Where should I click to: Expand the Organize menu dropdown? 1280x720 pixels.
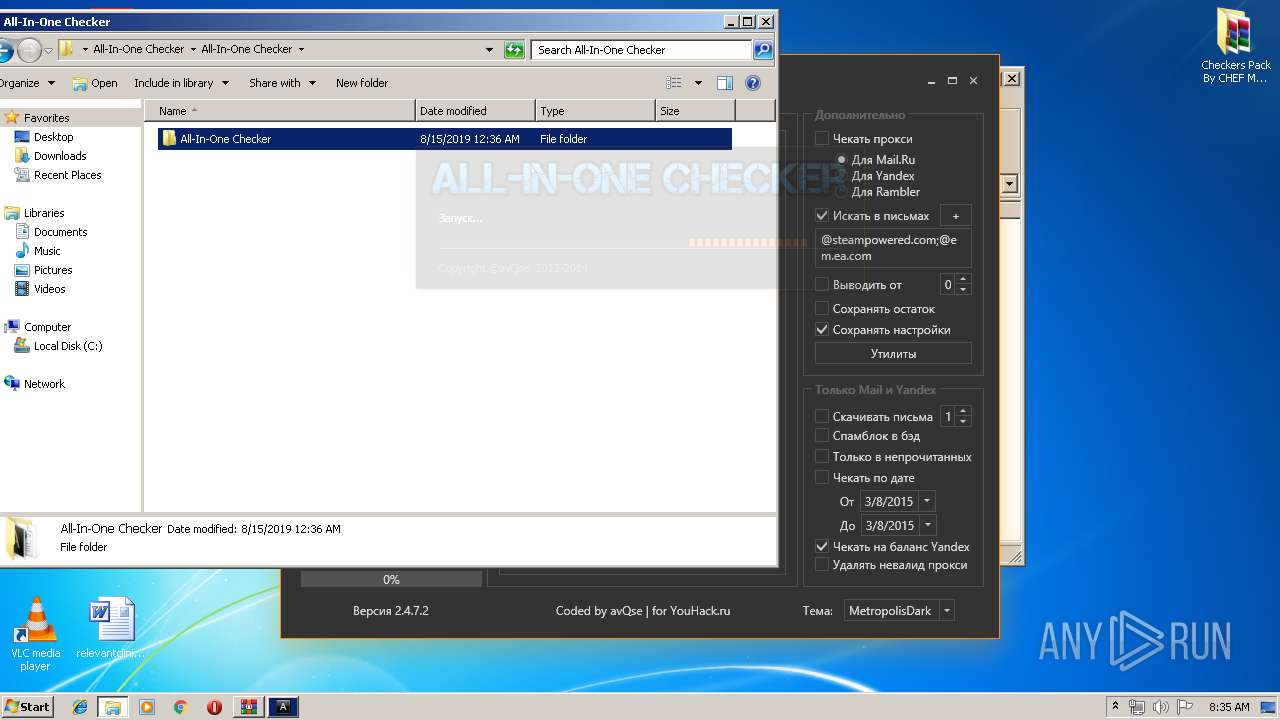[x=27, y=83]
